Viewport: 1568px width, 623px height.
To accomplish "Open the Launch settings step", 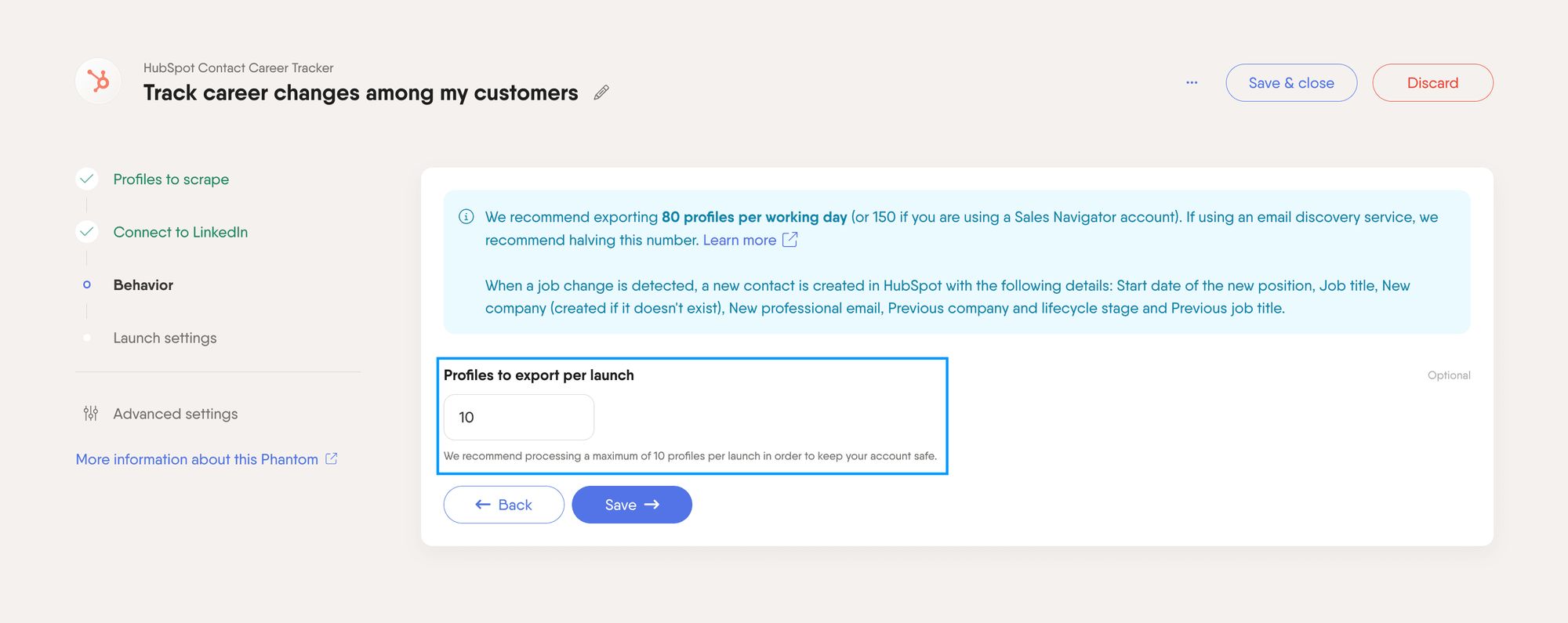I will tap(165, 338).
